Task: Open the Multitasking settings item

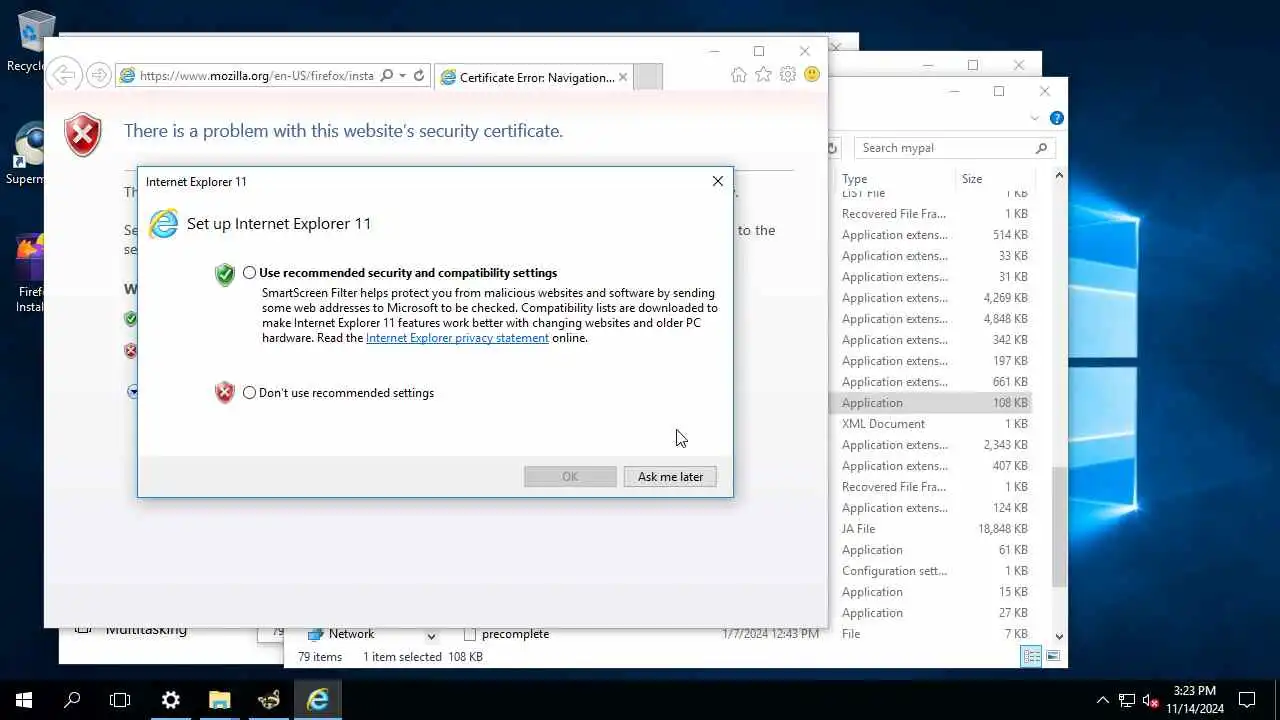Action: [146, 630]
